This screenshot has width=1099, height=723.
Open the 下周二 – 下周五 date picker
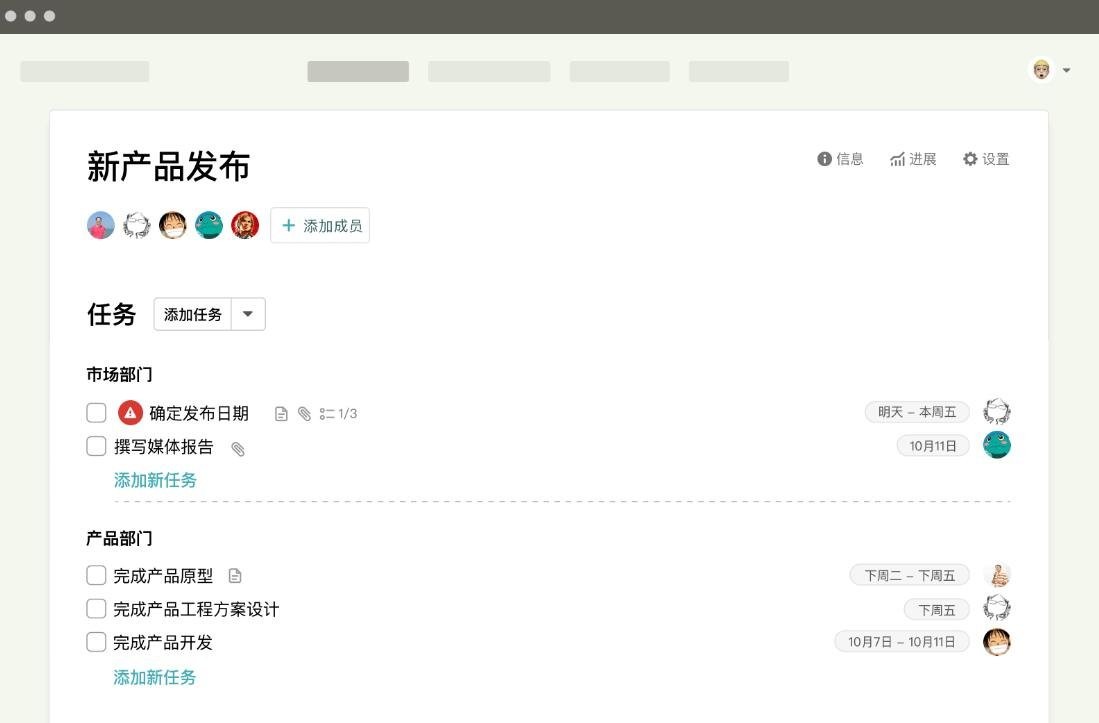(x=909, y=575)
